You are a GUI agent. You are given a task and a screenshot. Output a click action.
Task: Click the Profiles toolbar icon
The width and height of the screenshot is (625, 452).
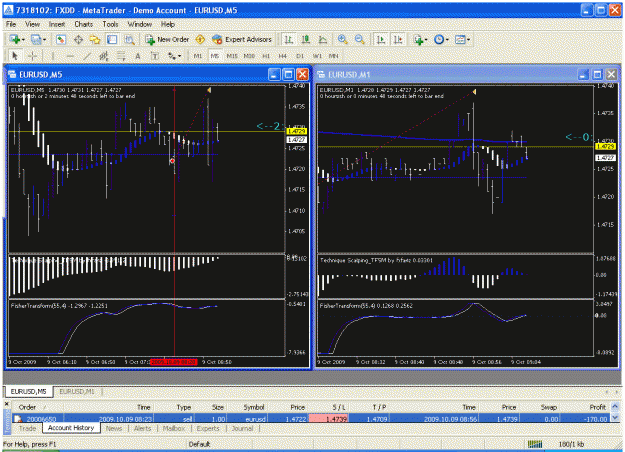pyautogui.click(x=36, y=39)
